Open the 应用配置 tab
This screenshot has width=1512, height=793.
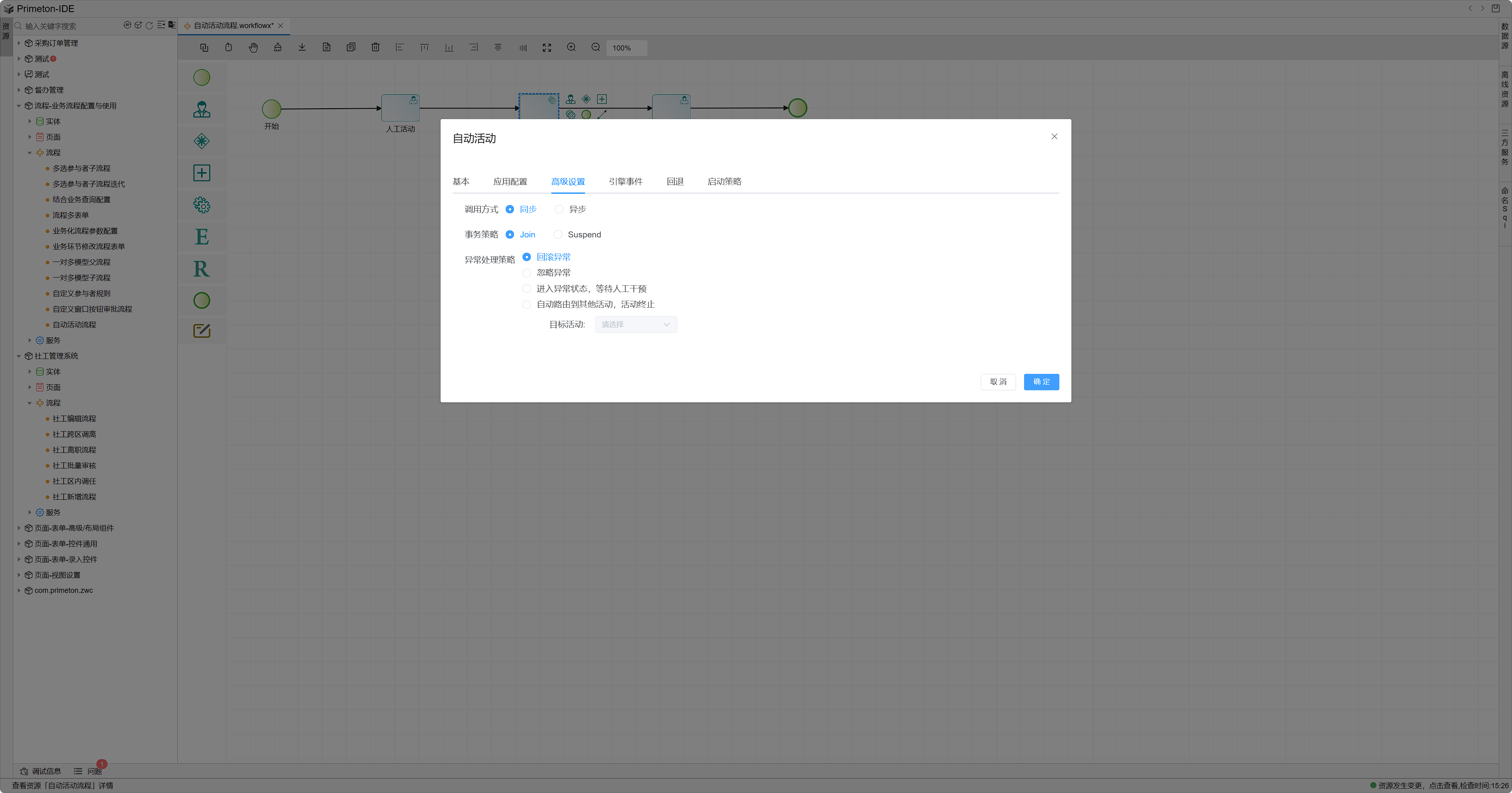point(510,181)
